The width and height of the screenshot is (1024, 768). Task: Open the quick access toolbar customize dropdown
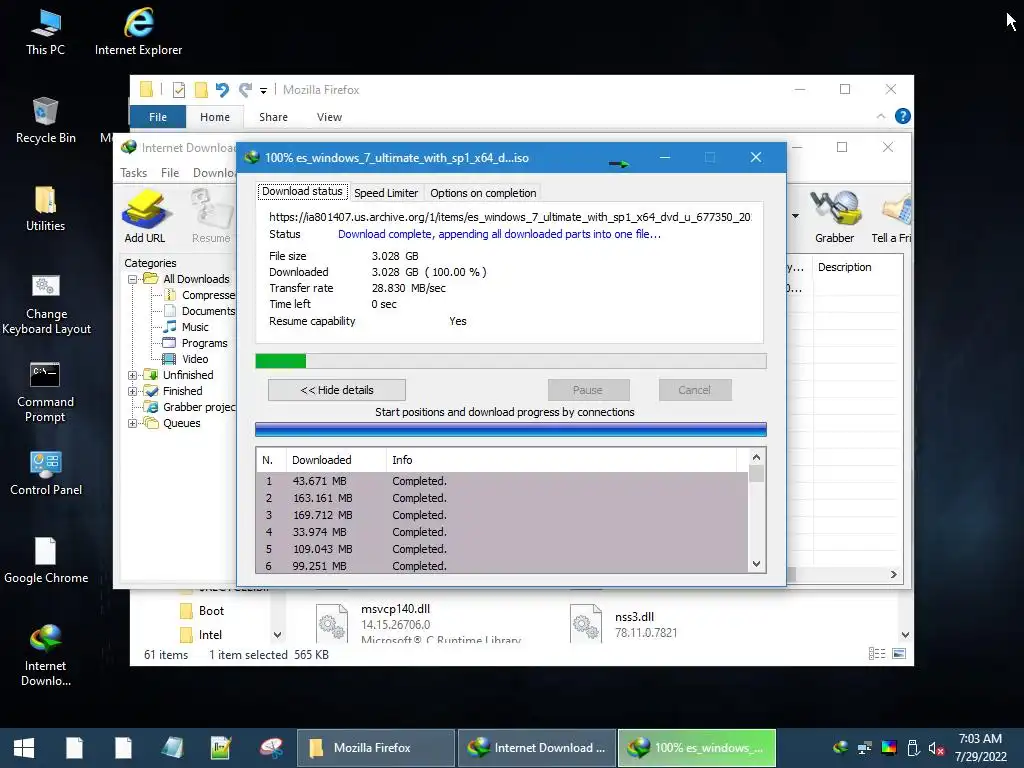pos(263,91)
